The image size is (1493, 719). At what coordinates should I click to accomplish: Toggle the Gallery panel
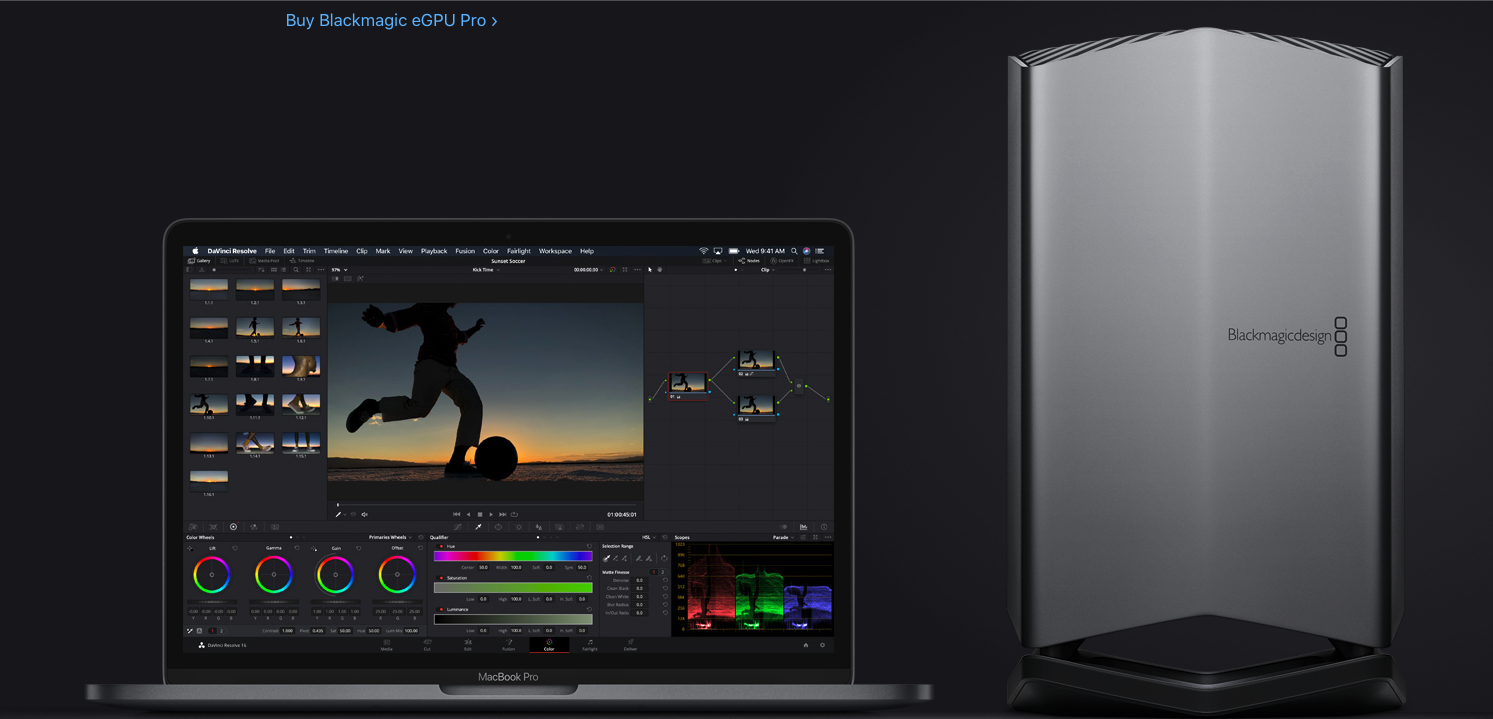pos(199,261)
